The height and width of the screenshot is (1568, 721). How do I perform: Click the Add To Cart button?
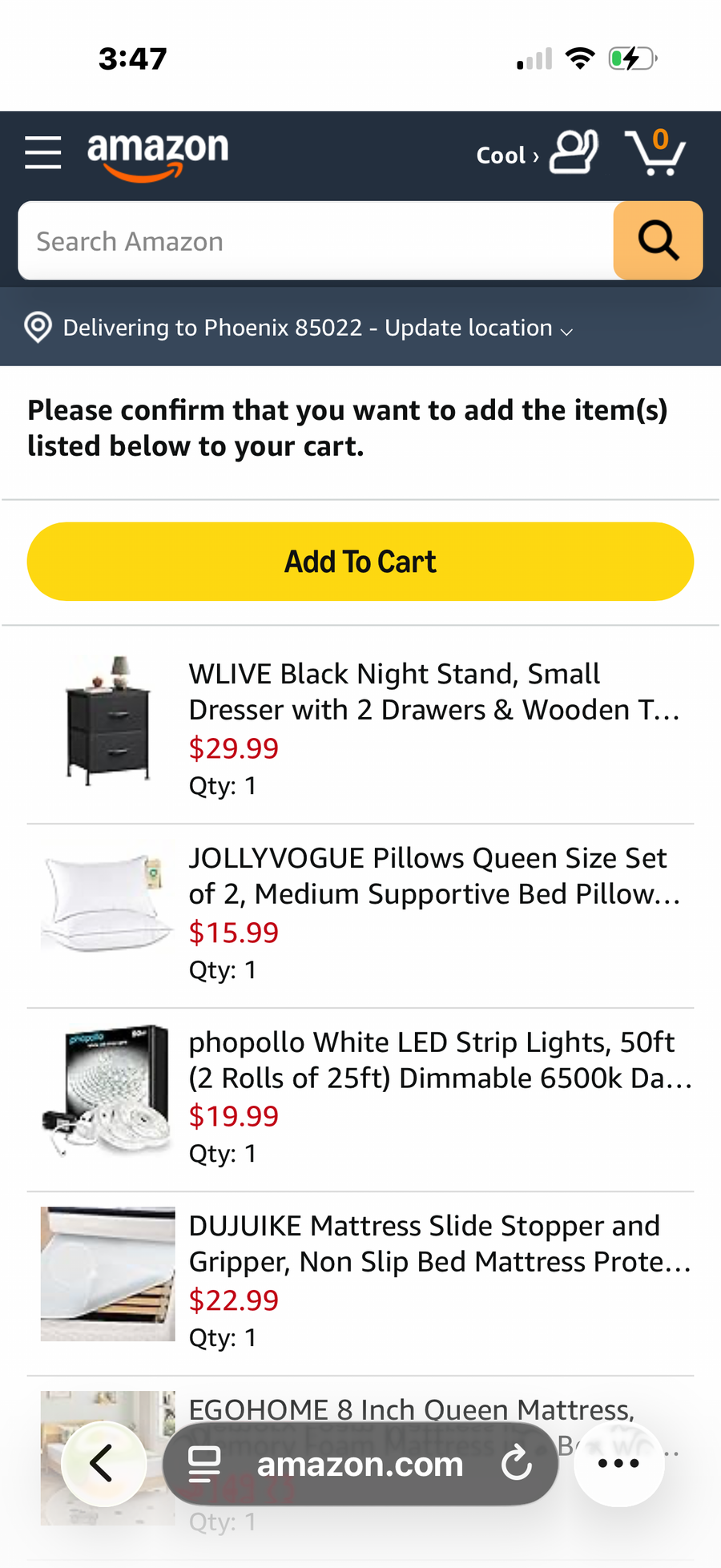pos(360,562)
